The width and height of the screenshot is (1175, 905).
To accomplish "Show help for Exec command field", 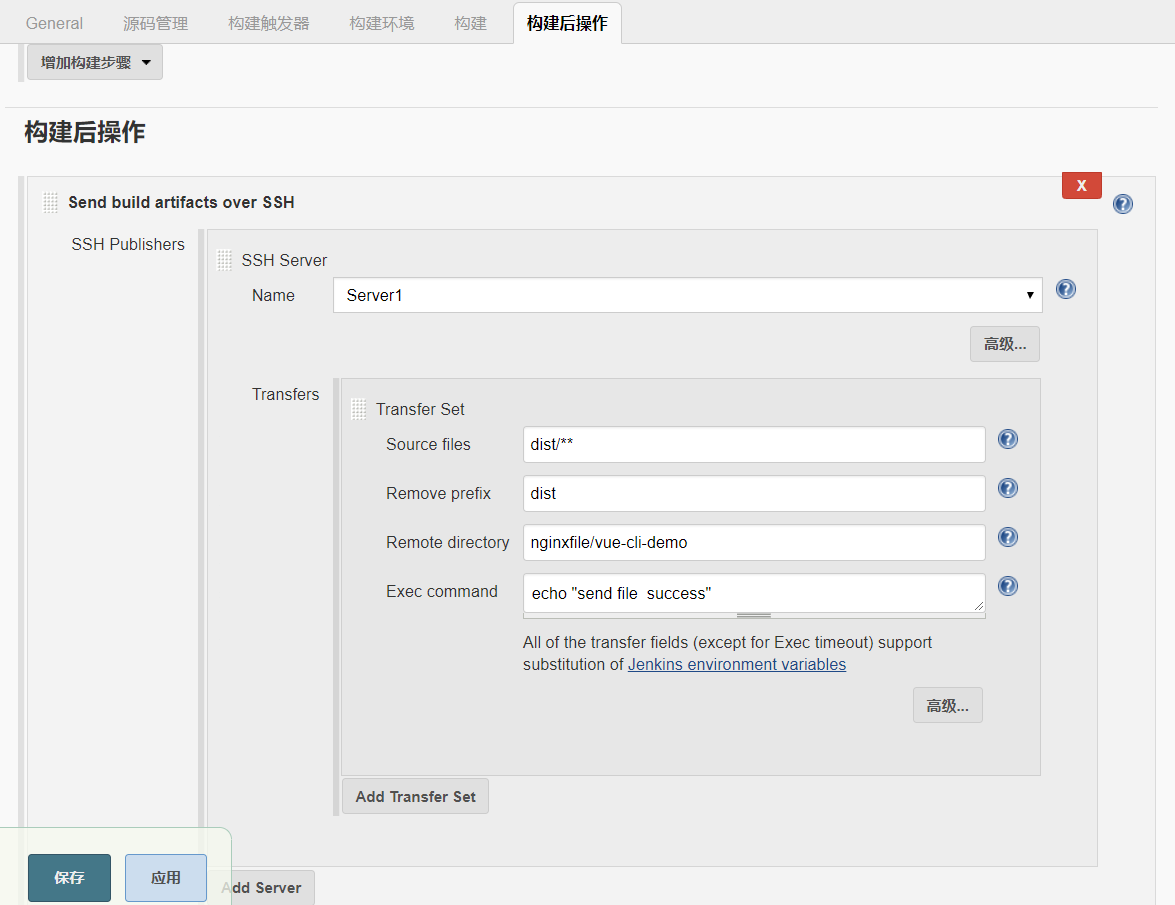I will (x=1008, y=586).
